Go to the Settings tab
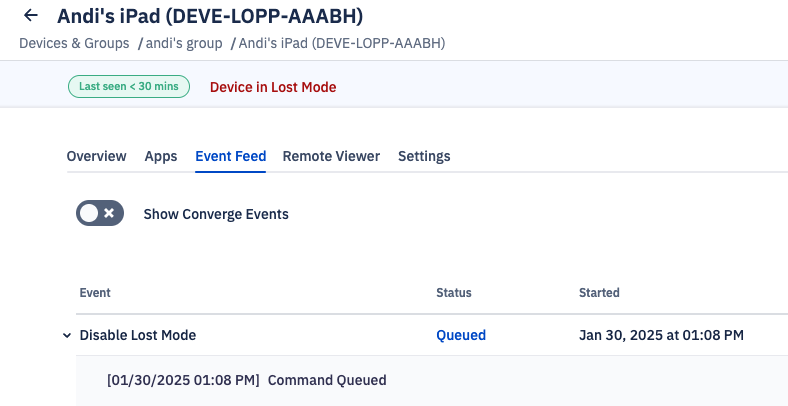788x406 pixels. click(424, 156)
